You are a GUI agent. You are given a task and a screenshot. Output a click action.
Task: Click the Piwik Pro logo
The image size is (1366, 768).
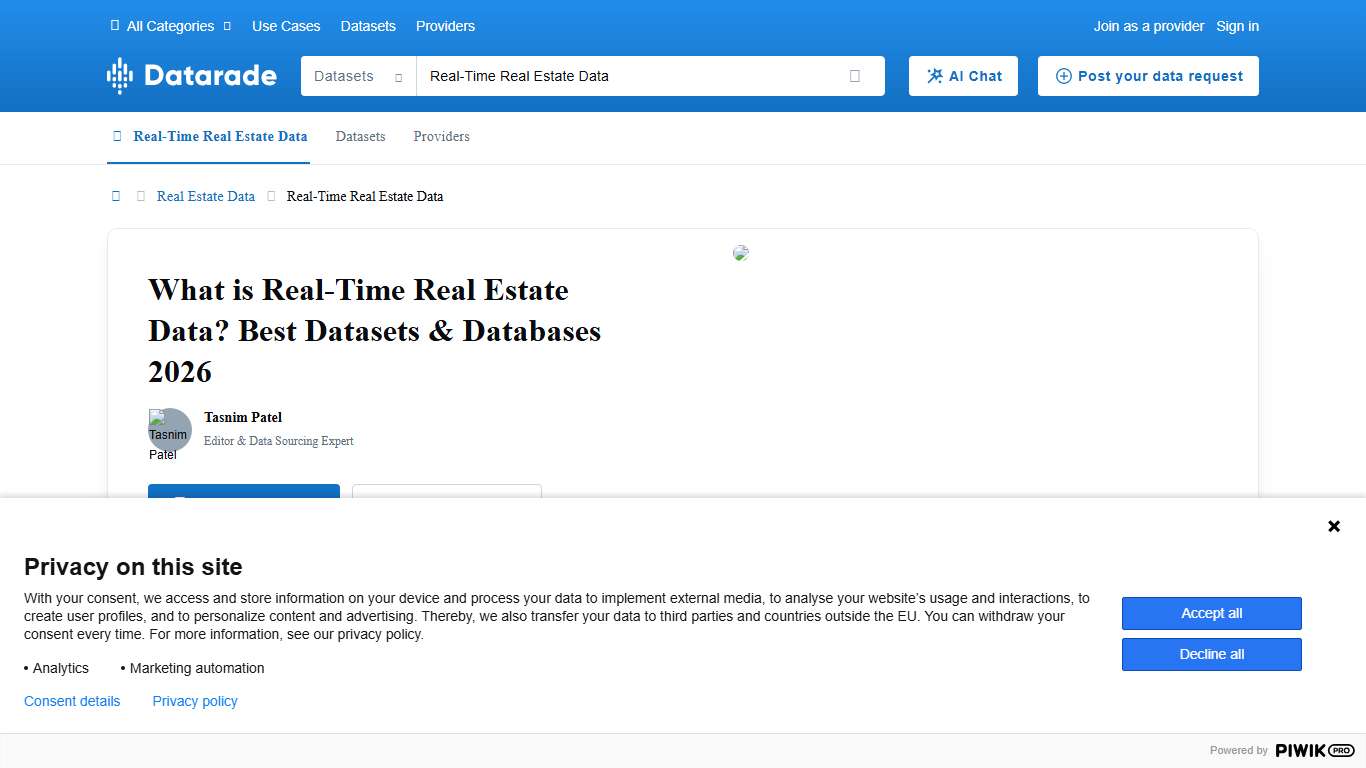pyautogui.click(x=1313, y=750)
